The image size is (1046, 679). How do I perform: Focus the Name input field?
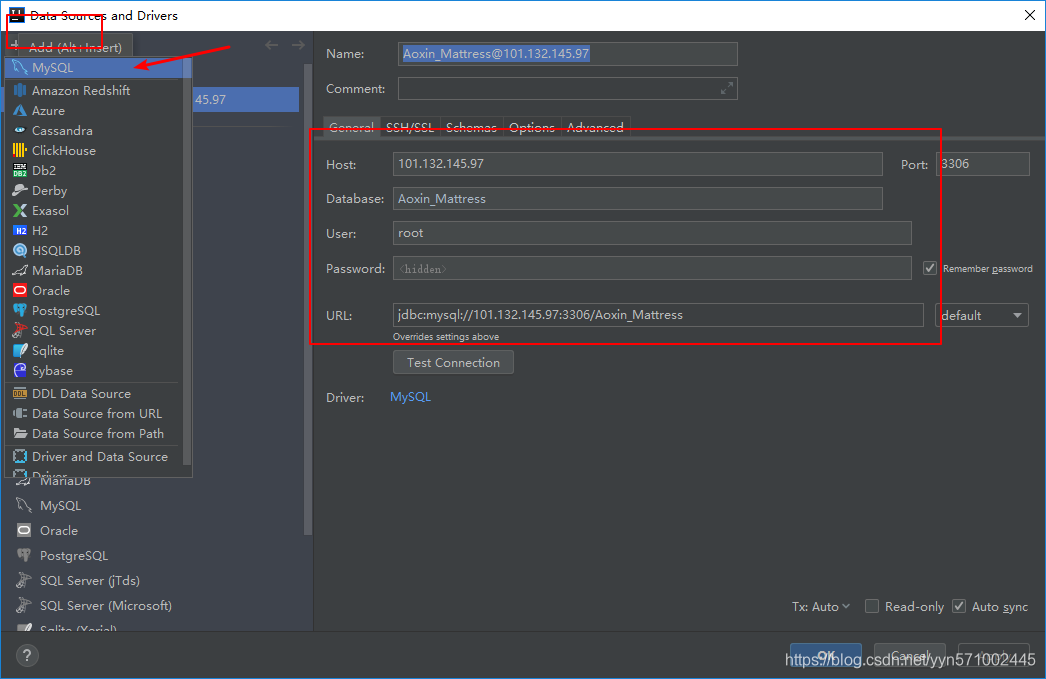(568, 54)
